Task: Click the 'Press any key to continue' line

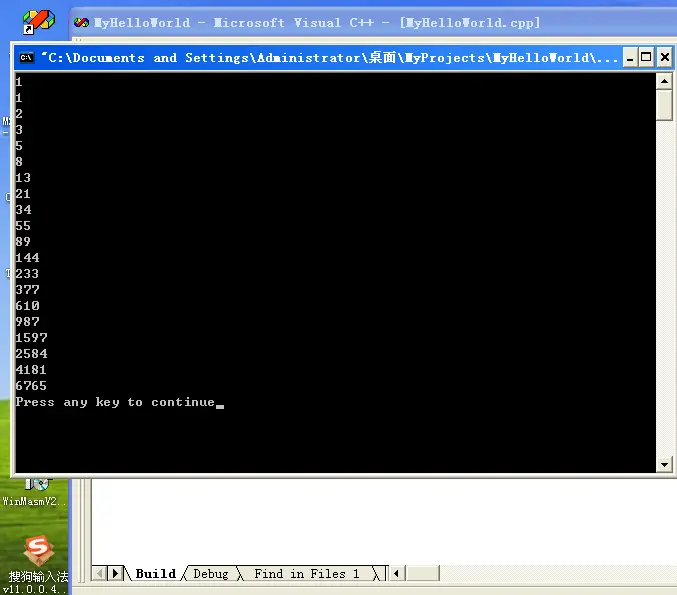Action: coord(115,402)
